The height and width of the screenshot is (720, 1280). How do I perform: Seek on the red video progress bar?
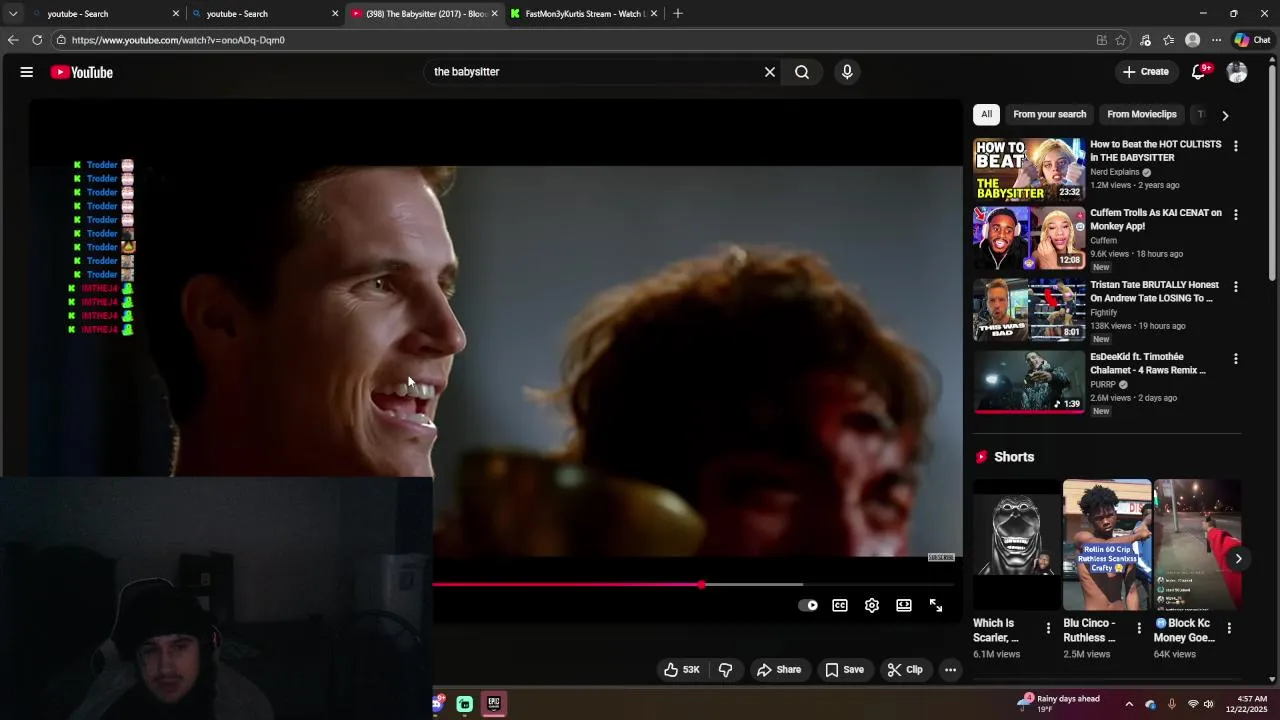(567, 584)
